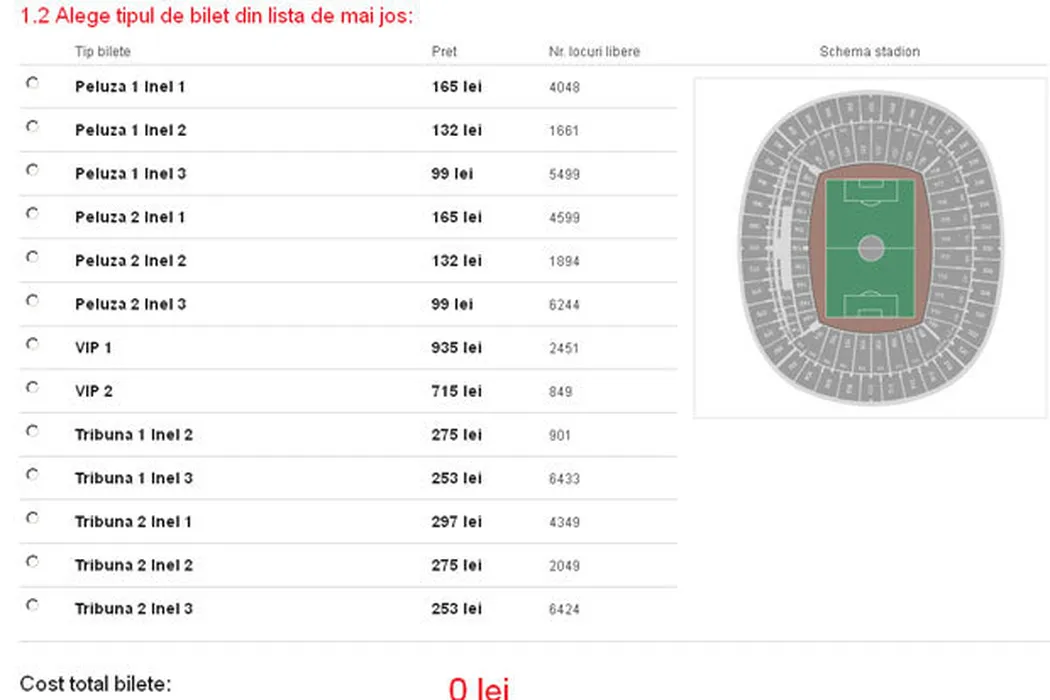The image size is (1050, 700).
Task: Select the Peluza 2 Inel 1 ticket type
Action: pos(32,214)
